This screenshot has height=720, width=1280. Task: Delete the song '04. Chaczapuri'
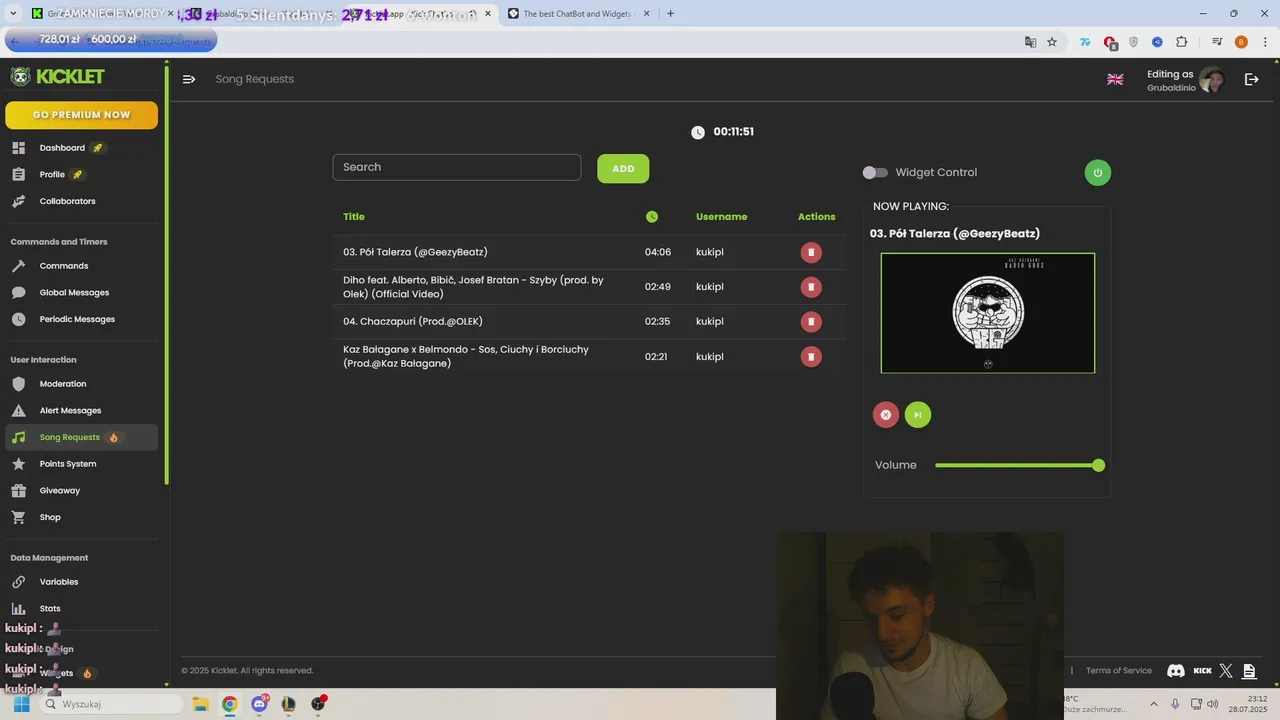(x=811, y=322)
